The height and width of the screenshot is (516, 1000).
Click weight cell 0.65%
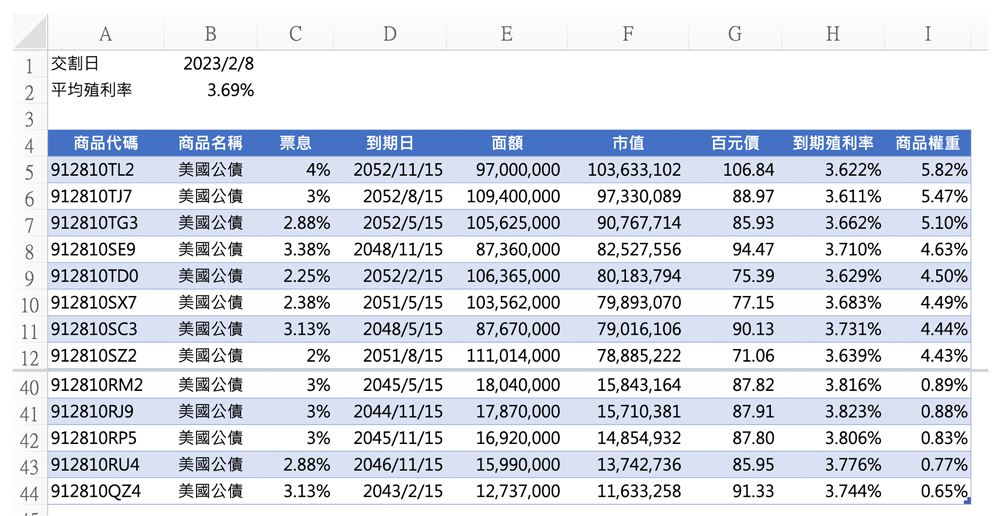928,491
